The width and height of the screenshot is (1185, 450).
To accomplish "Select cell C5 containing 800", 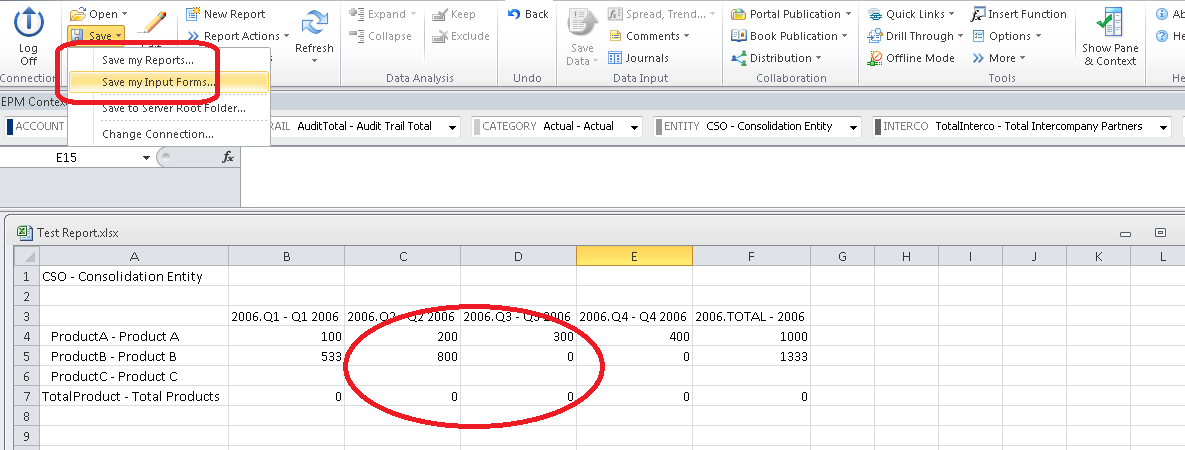I will [402, 356].
